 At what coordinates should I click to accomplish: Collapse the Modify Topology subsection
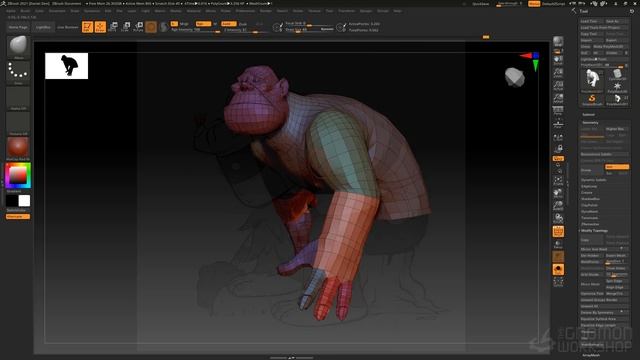pyautogui.click(x=595, y=231)
